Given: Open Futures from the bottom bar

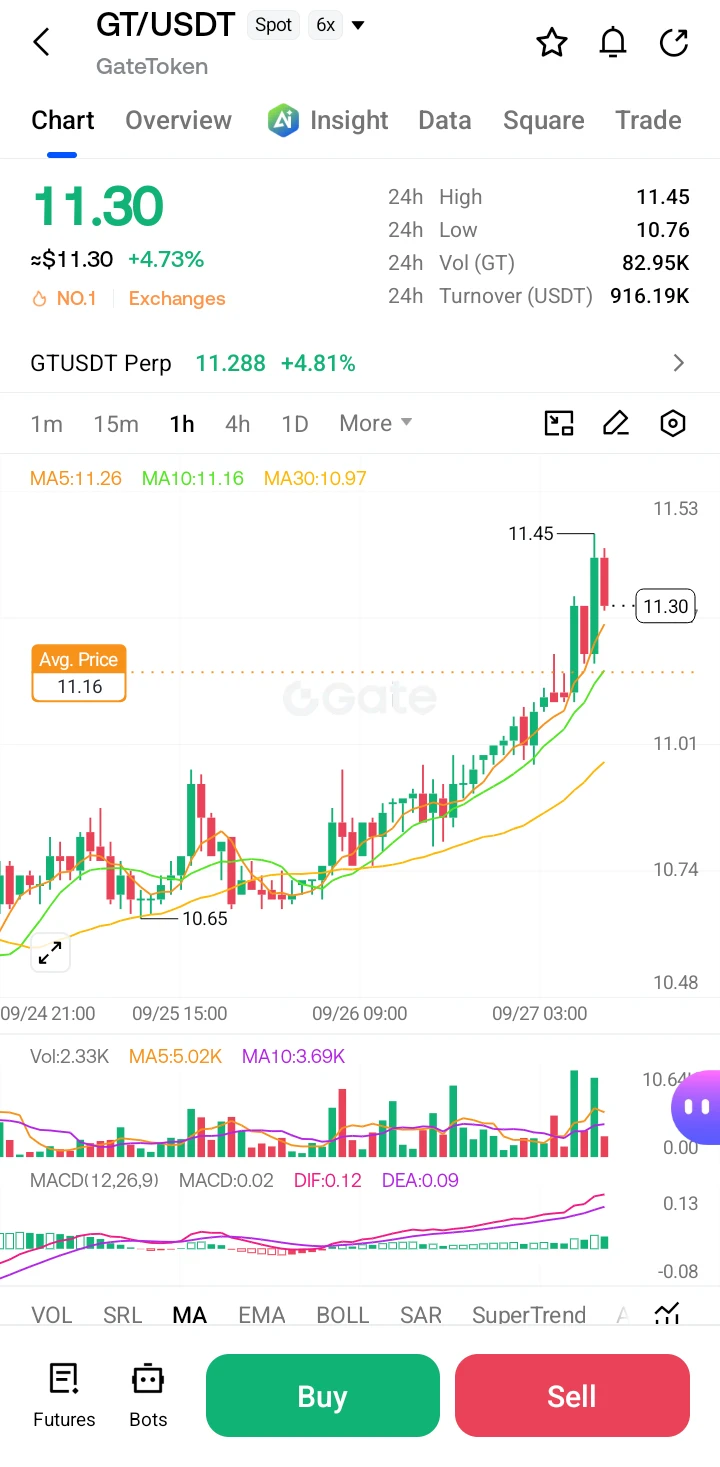Looking at the screenshot, I should 64,1395.
